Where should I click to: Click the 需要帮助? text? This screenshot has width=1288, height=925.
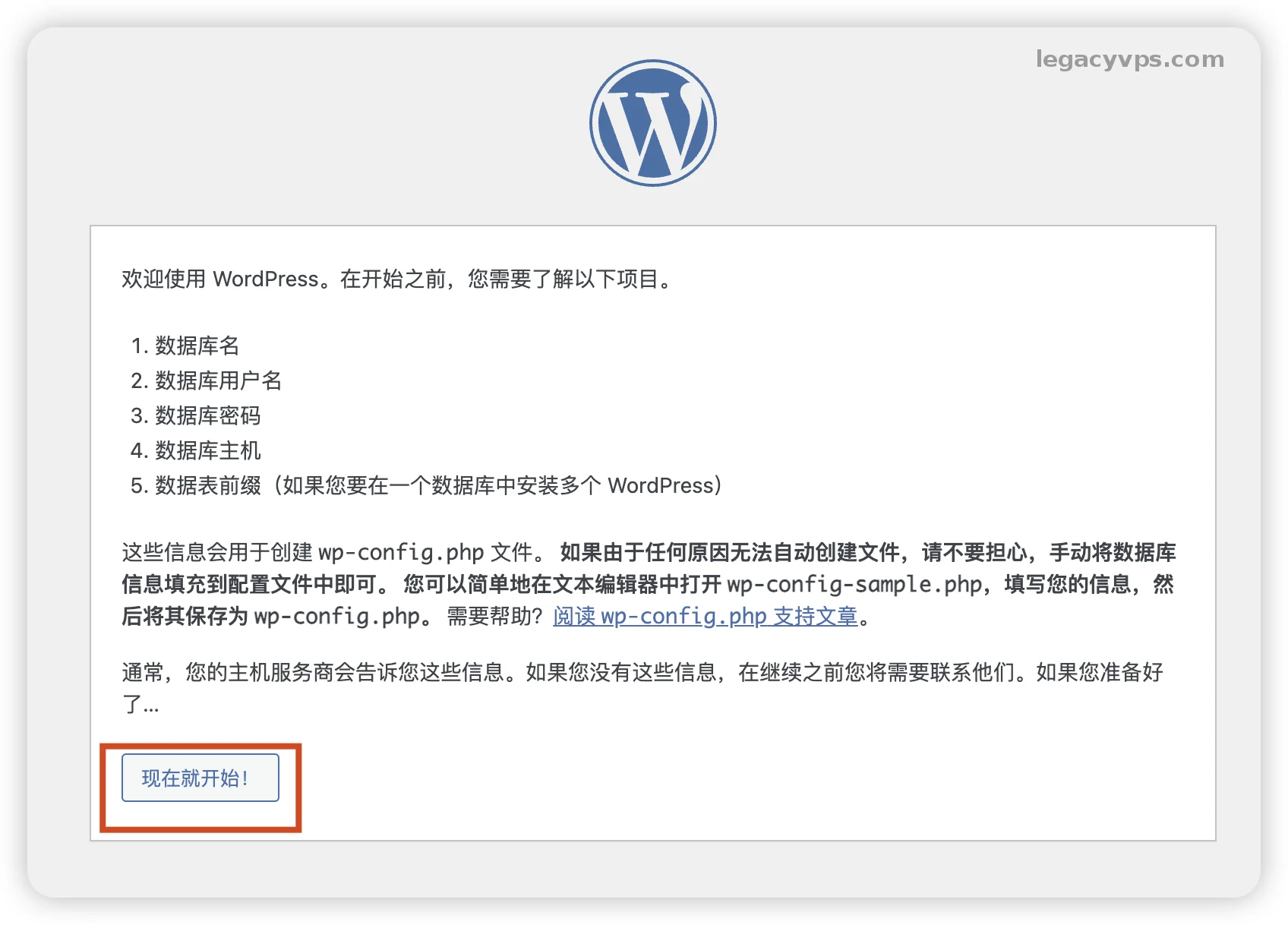coord(494,616)
